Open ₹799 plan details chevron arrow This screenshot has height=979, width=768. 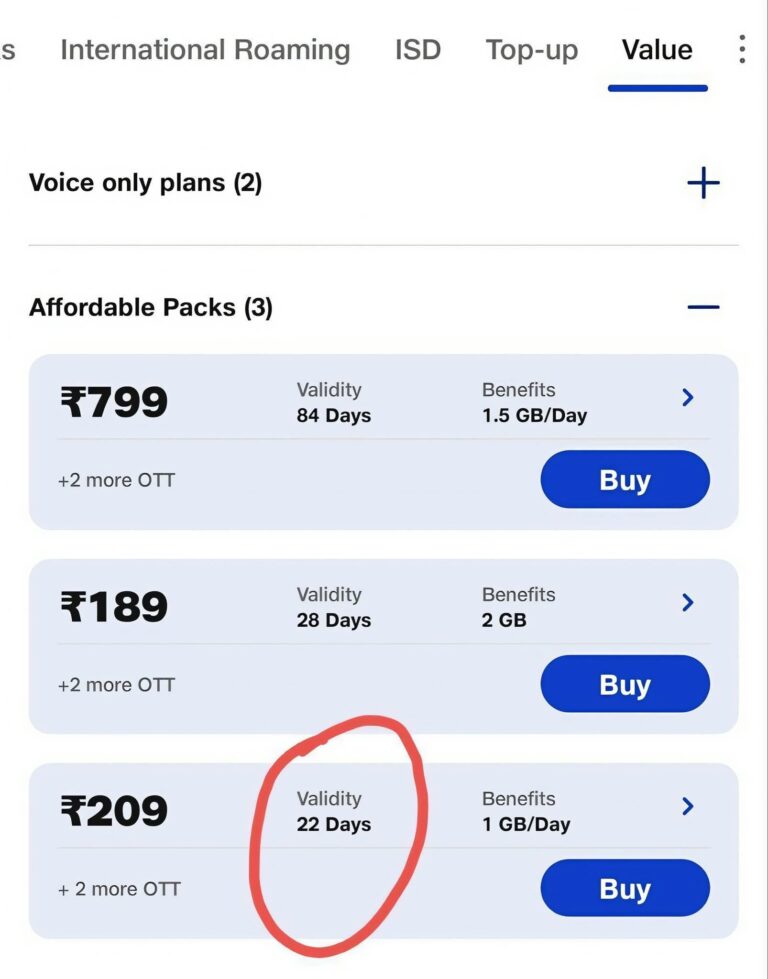[688, 398]
